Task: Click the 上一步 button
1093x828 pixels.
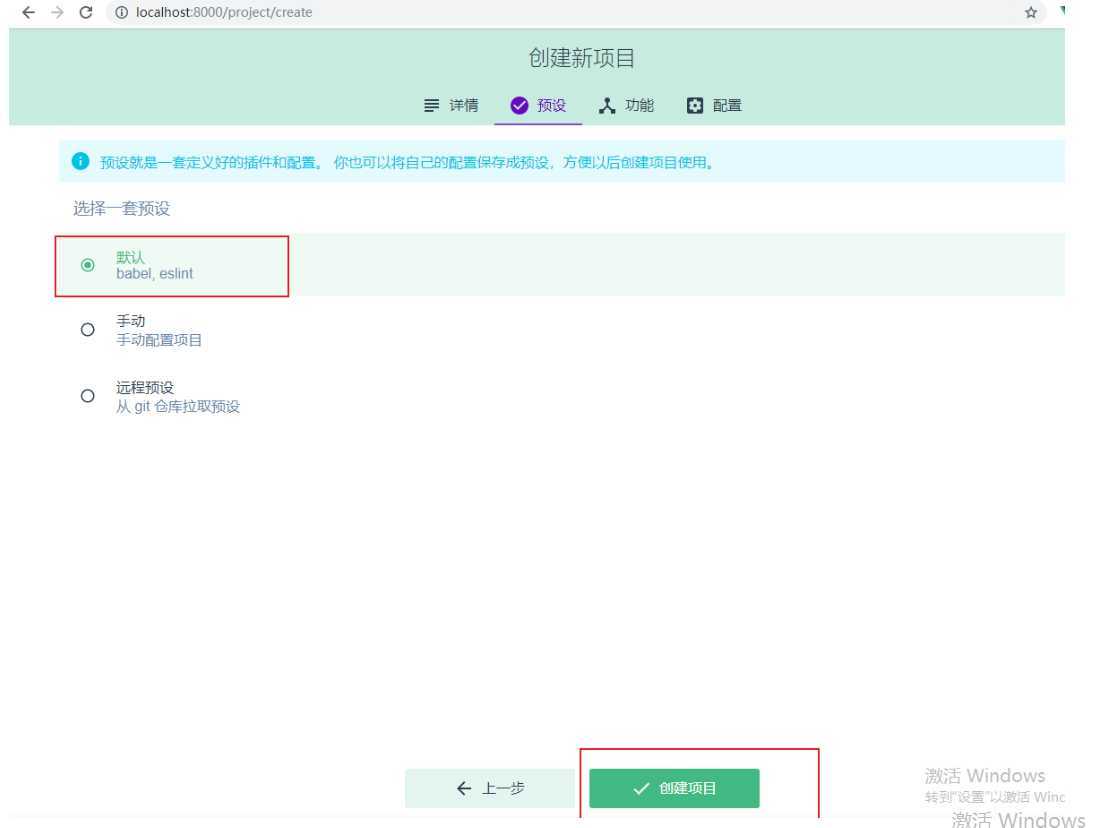Action: pos(490,788)
